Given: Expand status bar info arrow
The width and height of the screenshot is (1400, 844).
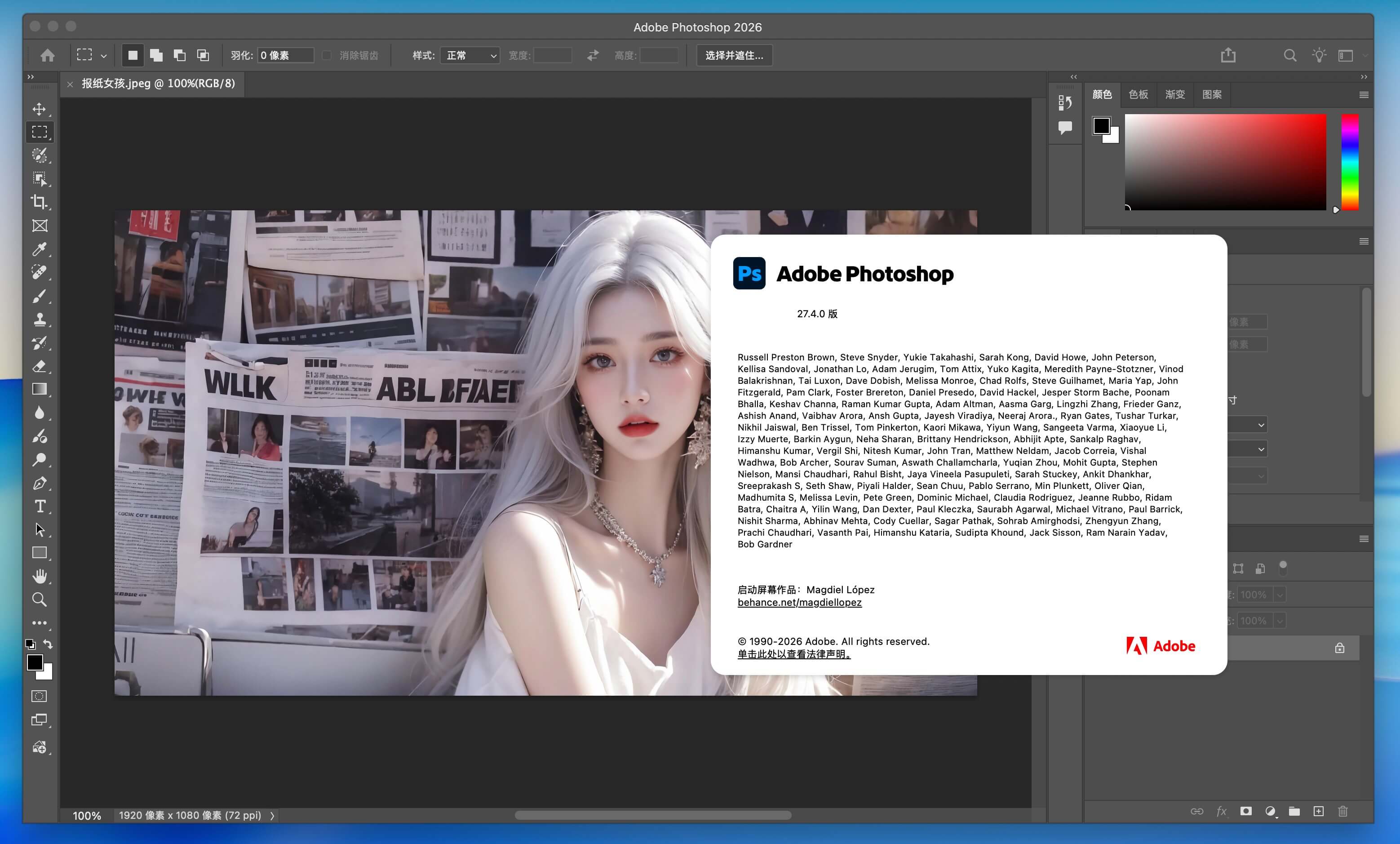Looking at the screenshot, I should tap(272, 816).
